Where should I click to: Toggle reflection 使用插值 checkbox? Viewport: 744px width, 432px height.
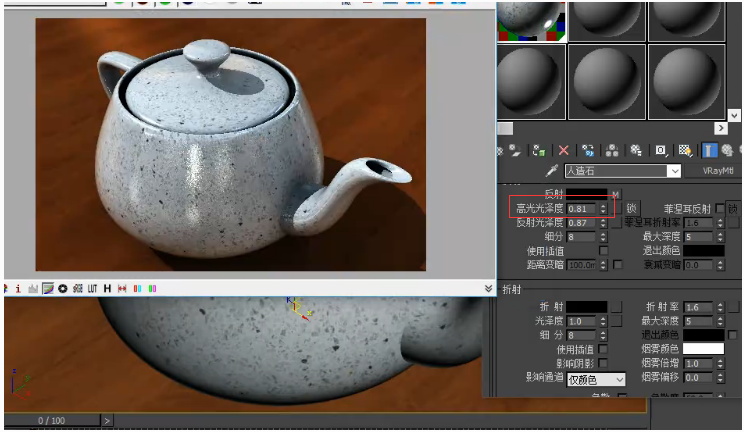tap(604, 250)
